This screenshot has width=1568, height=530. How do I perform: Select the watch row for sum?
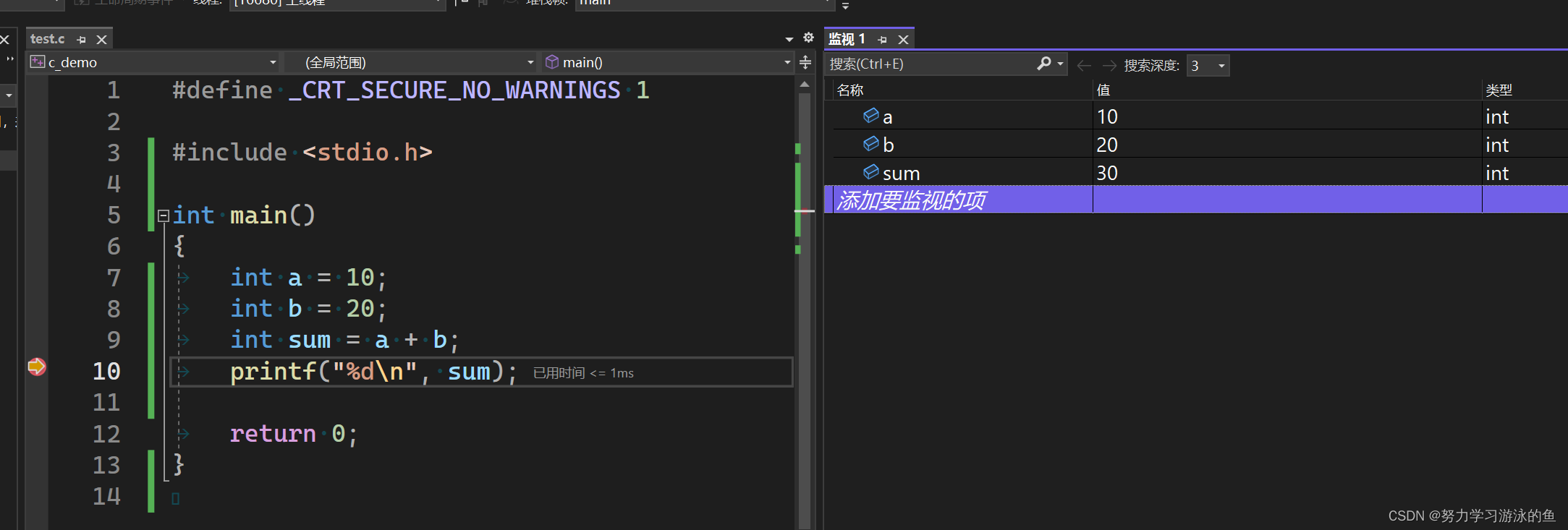tap(1196, 173)
